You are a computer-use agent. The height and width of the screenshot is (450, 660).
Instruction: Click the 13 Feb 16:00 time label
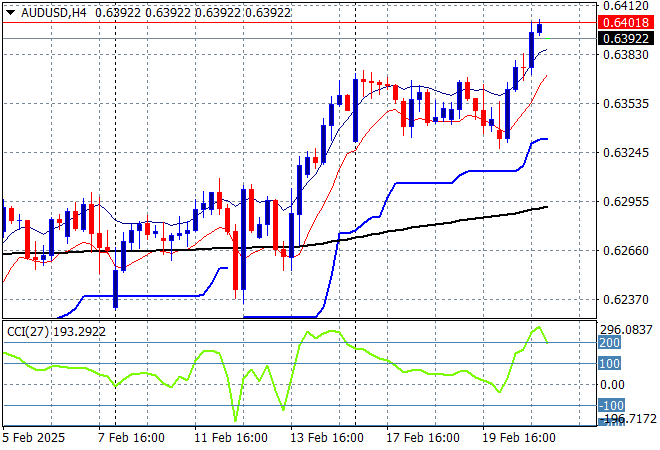coord(327,438)
